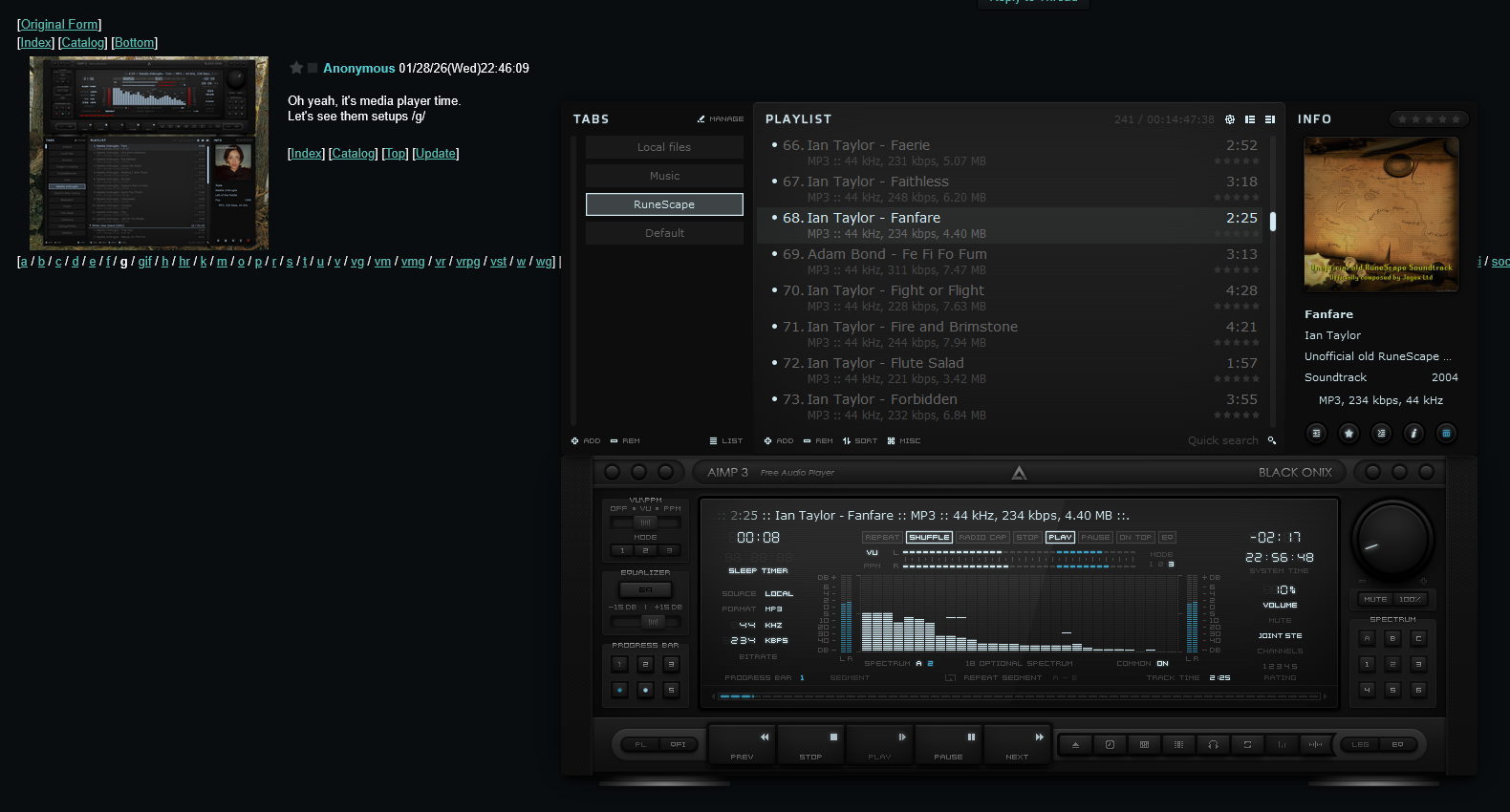The width and height of the screenshot is (1510, 812).
Task: Open the wg board link
Action: point(544,261)
